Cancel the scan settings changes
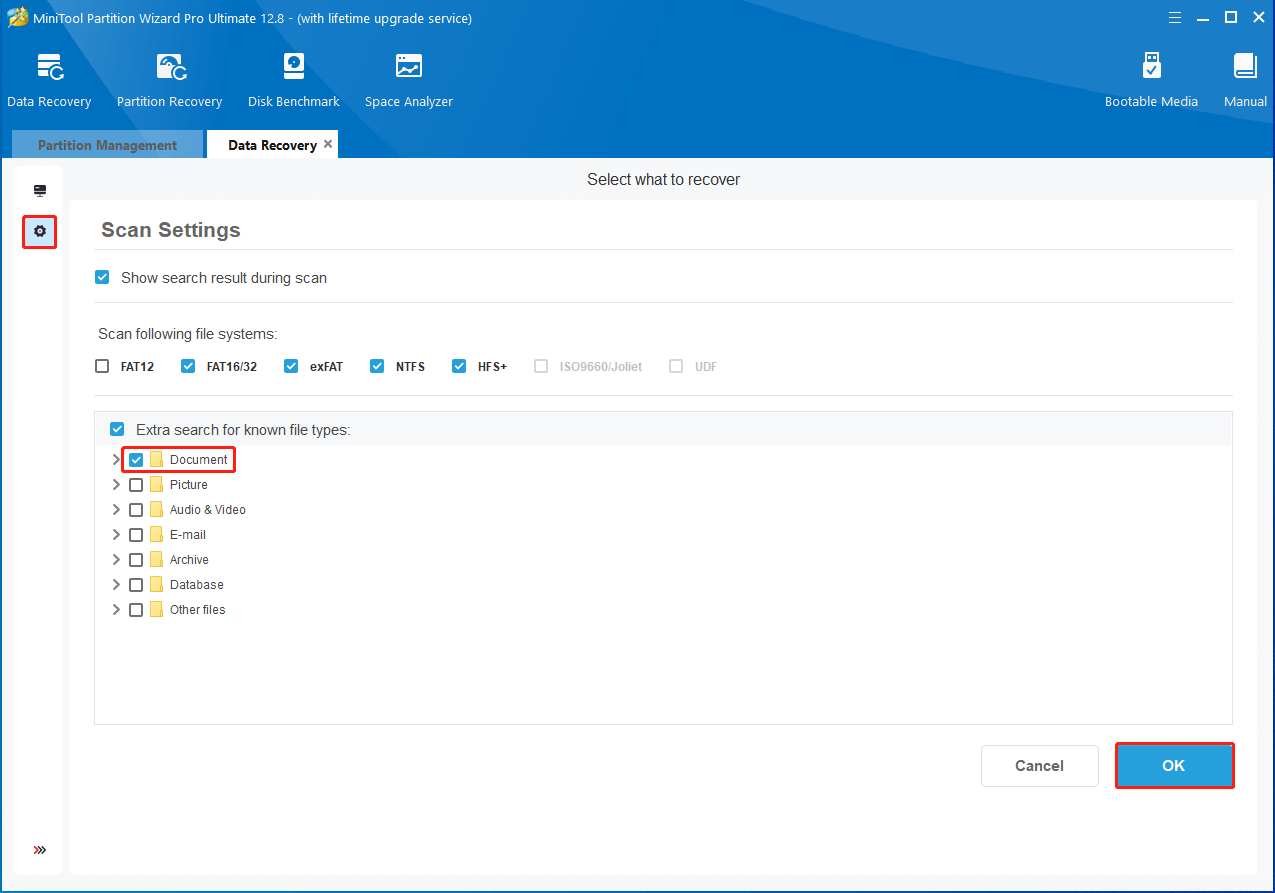The height and width of the screenshot is (893, 1275). [x=1040, y=766]
